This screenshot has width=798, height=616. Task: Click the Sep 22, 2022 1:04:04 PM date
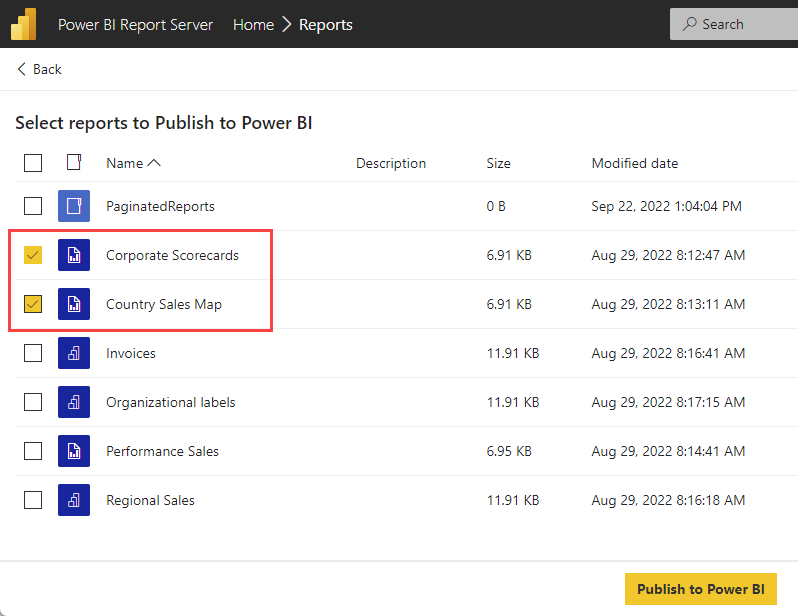[x=666, y=206]
